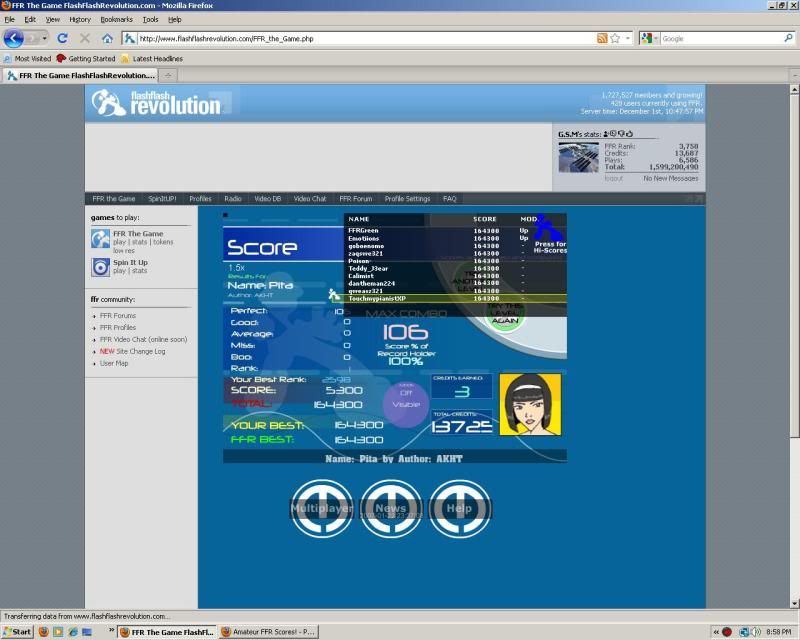Open Profile Settings in site navigation
800x640 pixels.
coord(407,199)
